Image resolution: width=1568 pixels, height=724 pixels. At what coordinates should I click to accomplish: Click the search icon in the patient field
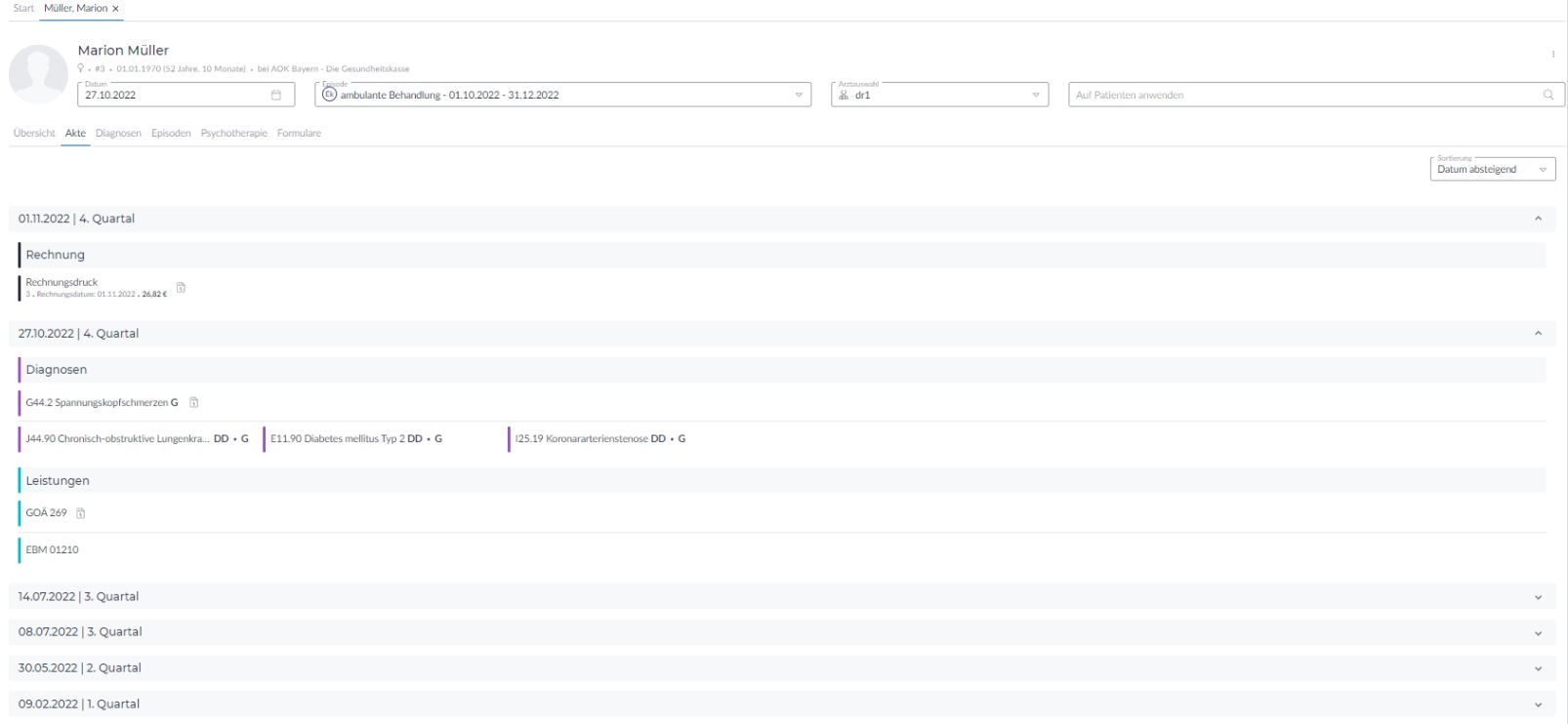click(x=1547, y=95)
